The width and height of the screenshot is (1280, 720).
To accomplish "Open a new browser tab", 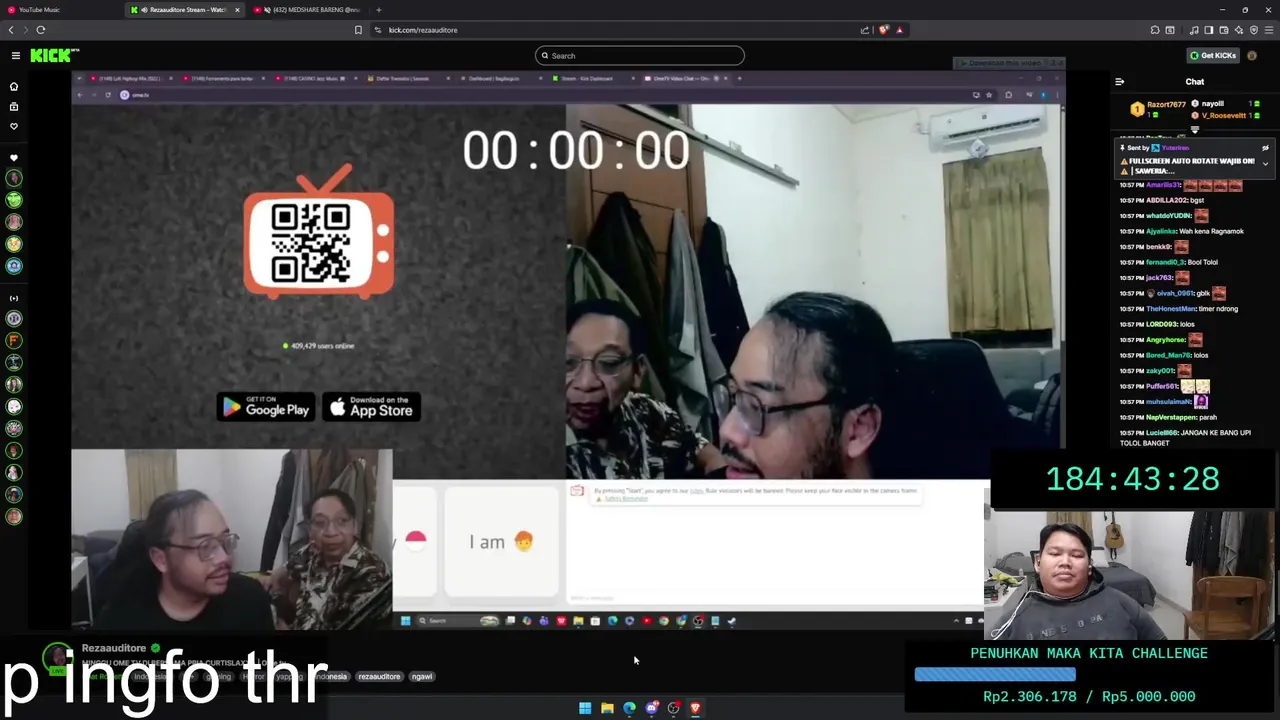I will click(x=378, y=10).
